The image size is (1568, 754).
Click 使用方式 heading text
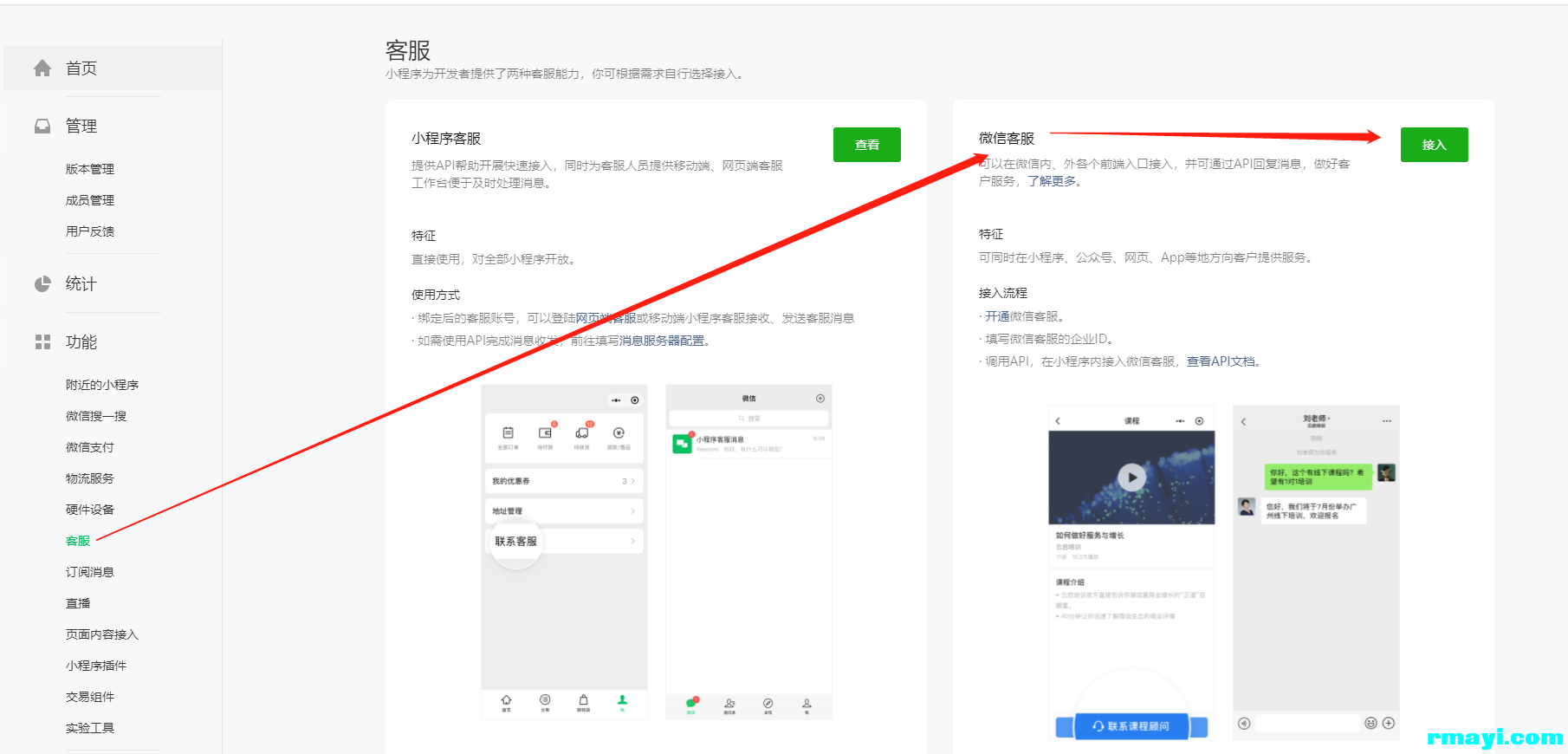pyautogui.click(x=436, y=296)
